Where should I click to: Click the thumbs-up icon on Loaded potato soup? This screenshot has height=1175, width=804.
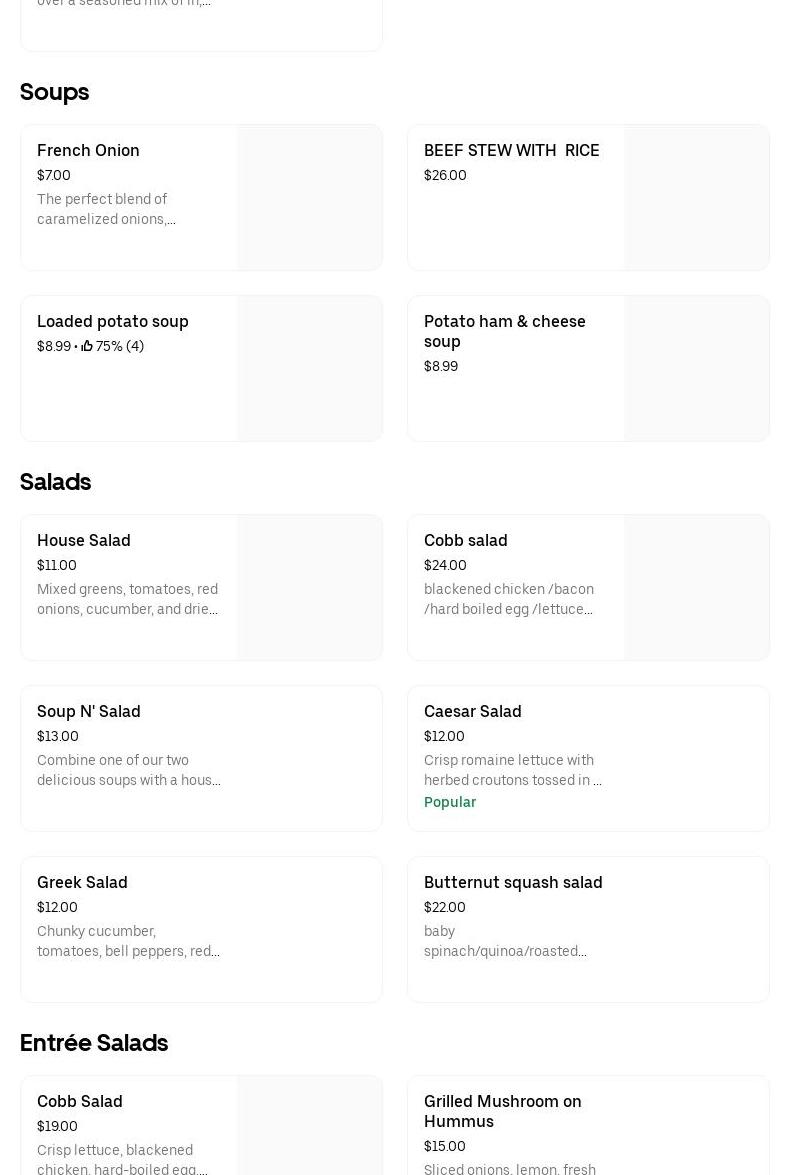click(x=87, y=346)
